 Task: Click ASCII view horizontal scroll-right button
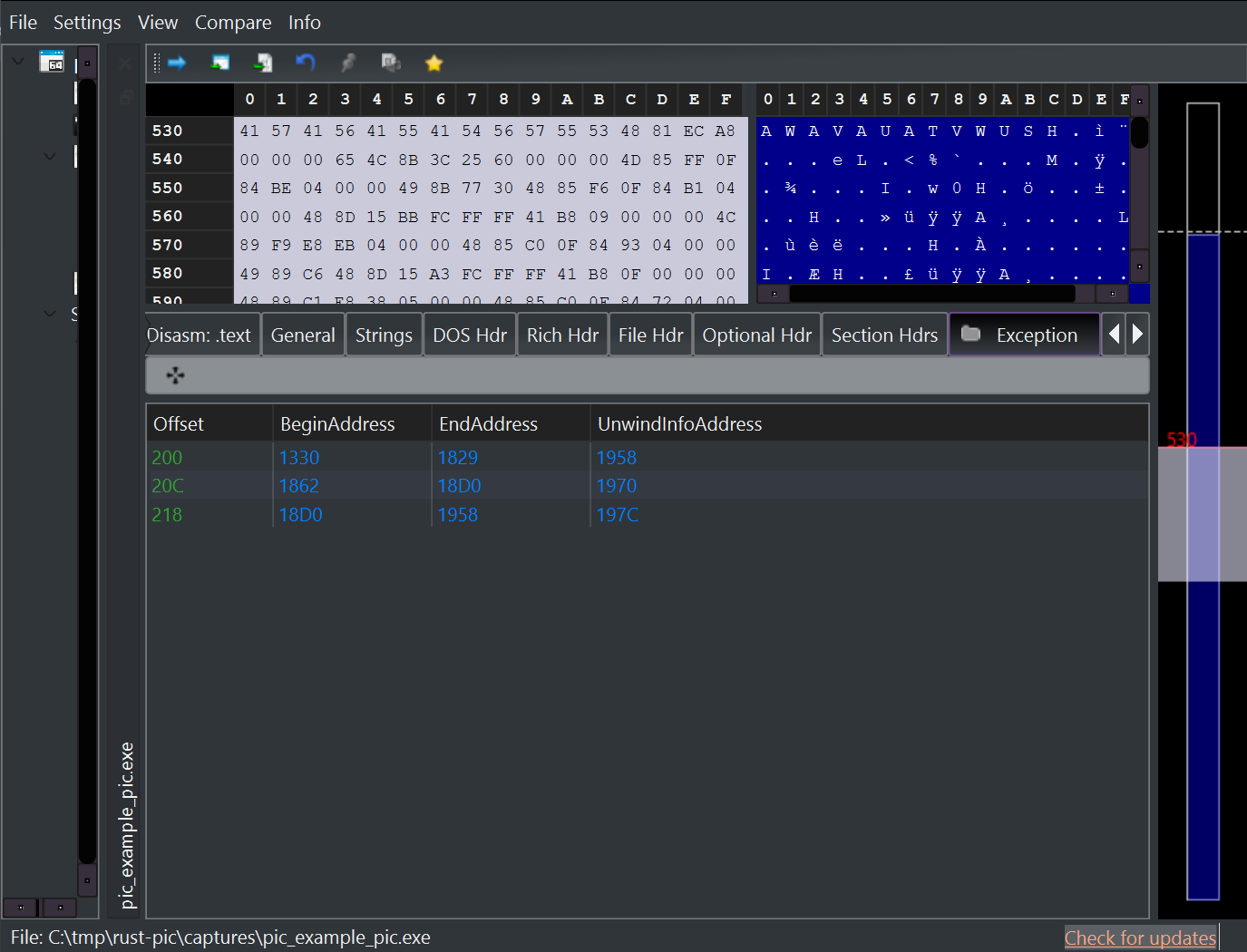click(1113, 293)
